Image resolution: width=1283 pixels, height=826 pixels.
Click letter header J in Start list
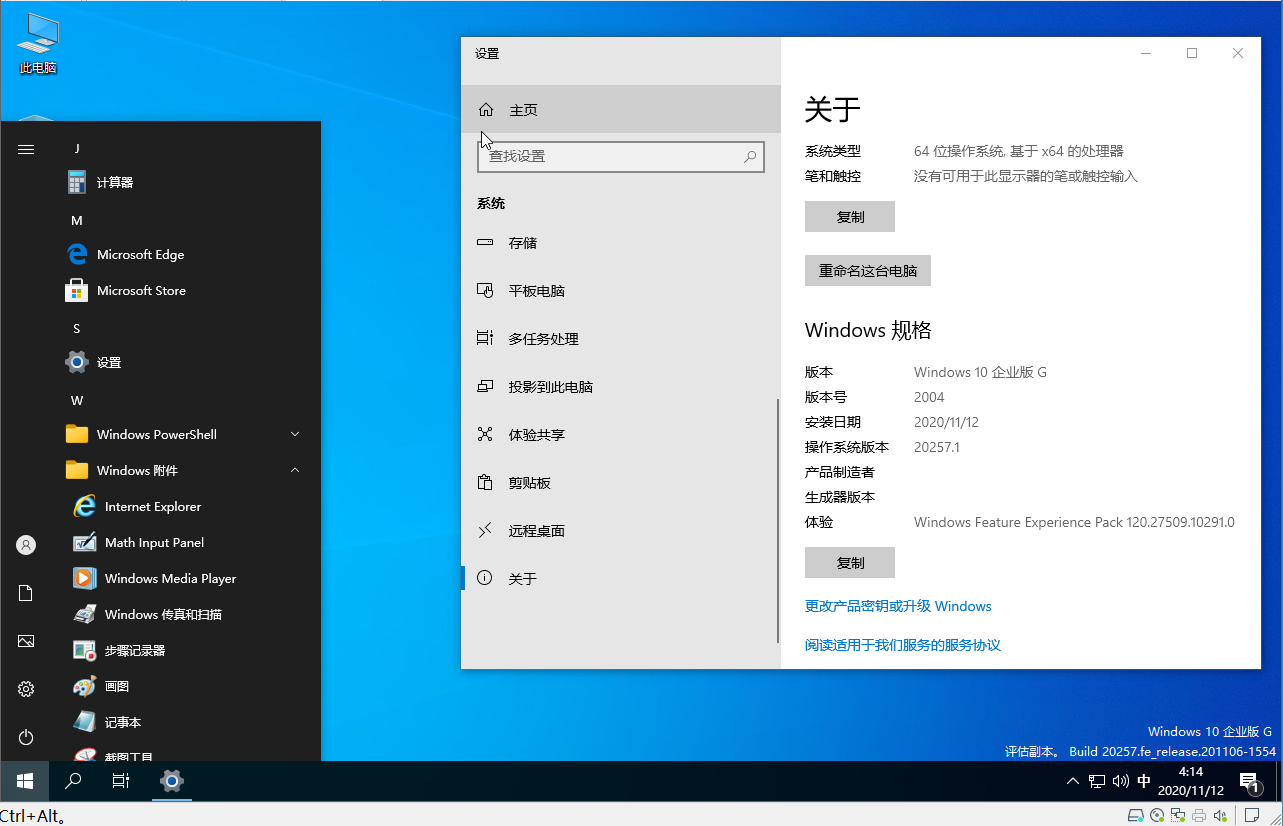(x=77, y=148)
